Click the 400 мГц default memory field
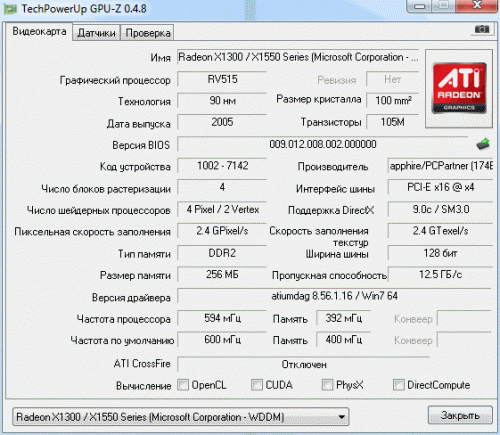Image resolution: width=500 pixels, height=435 pixels. (x=343, y=340)
